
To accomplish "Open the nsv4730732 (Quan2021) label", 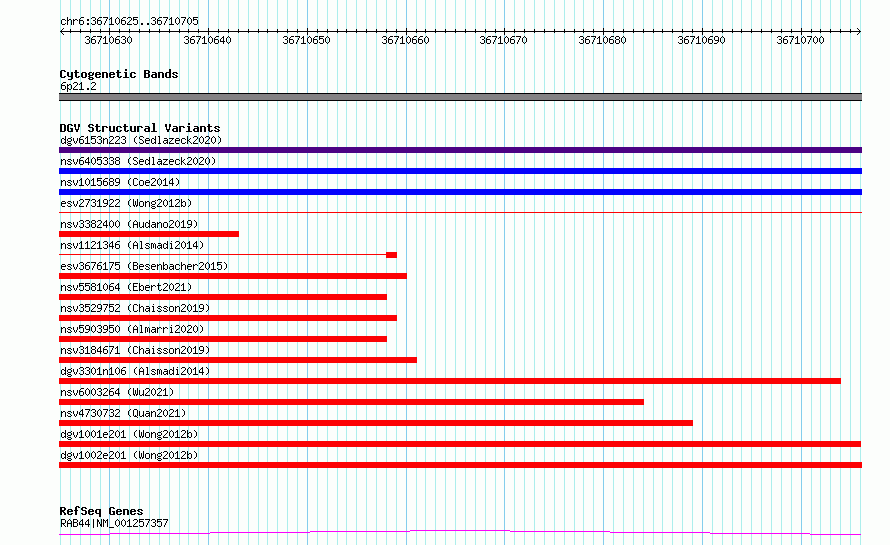I will click(123, 413).
